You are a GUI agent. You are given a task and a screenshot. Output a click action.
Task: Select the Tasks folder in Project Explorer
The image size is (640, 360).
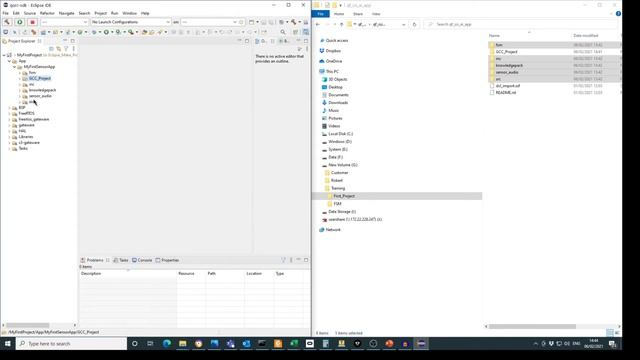click(x=23, y=149)
